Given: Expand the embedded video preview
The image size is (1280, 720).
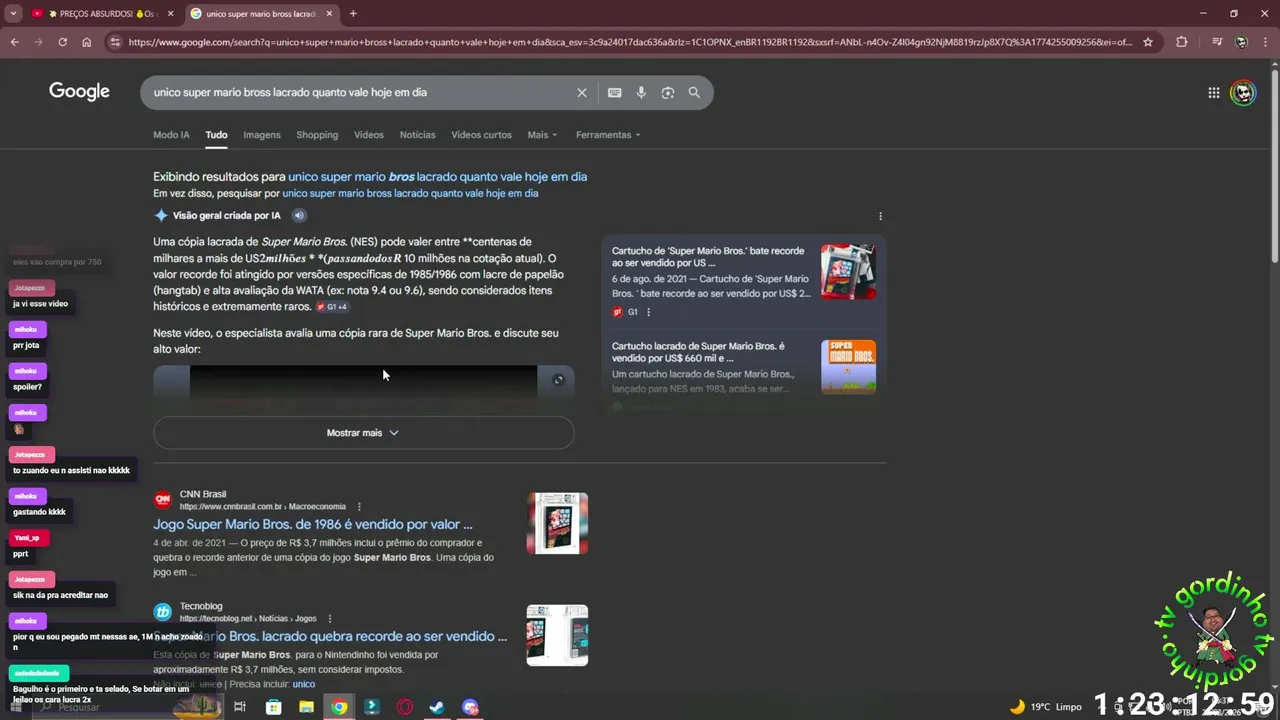Looking at the screenshot, I should [558, 380].
